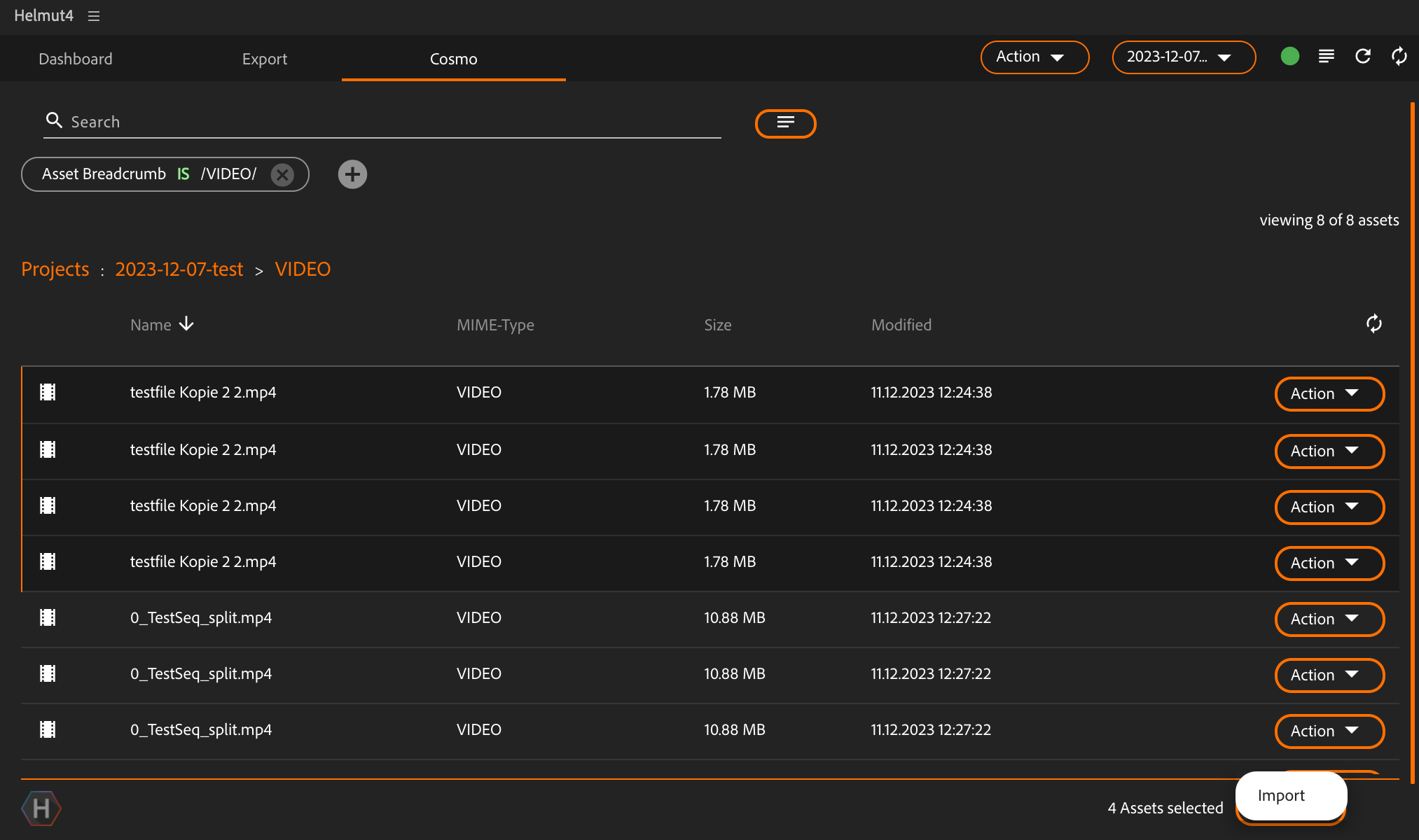Switch to the Export tab
The width and height of the screenshot is (1419, 840).
pos(265,59)
